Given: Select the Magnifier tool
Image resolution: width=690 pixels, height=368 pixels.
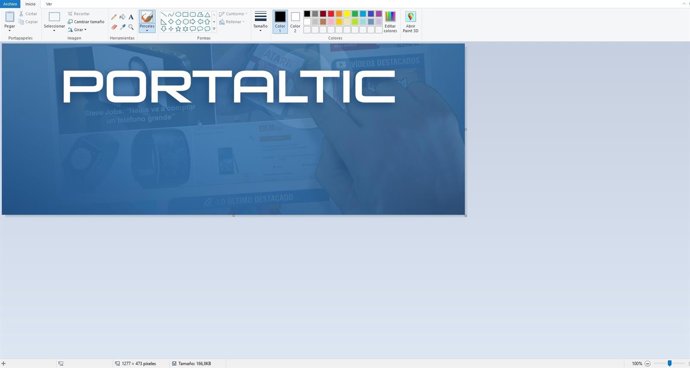Looking at the screenshot, I should 131,27.
